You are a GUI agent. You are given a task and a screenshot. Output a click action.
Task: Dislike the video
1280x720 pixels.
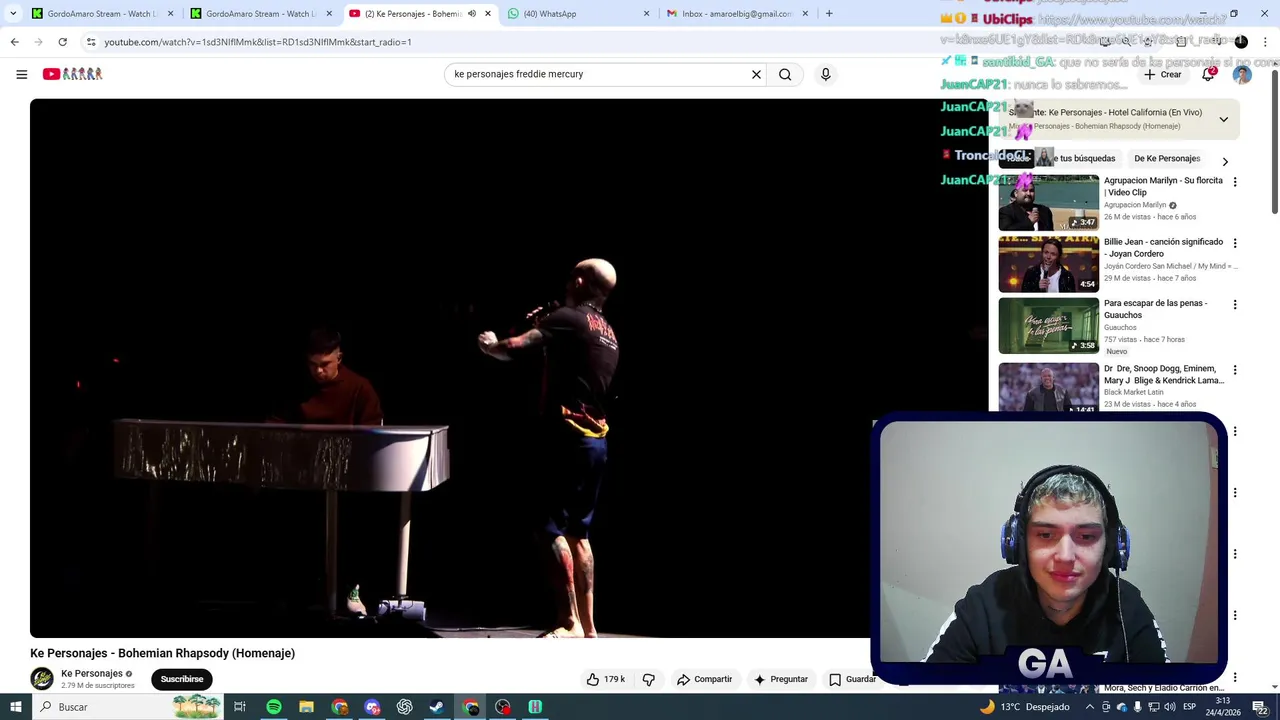point(649,679)
